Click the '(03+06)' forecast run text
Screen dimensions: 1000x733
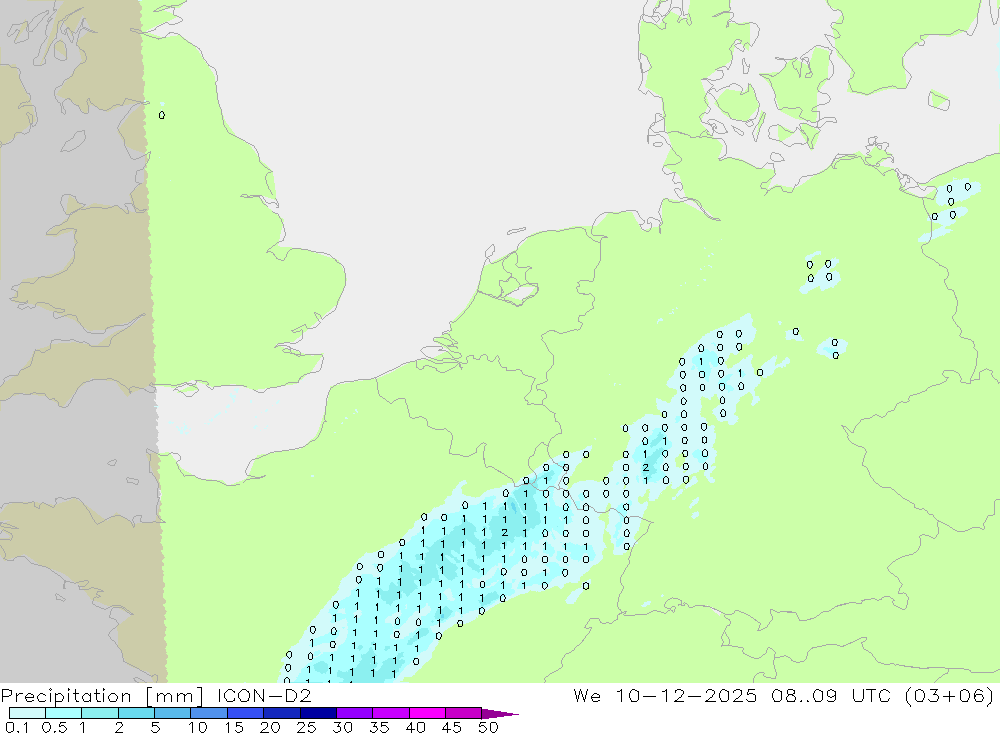click(x=949, y=695)
